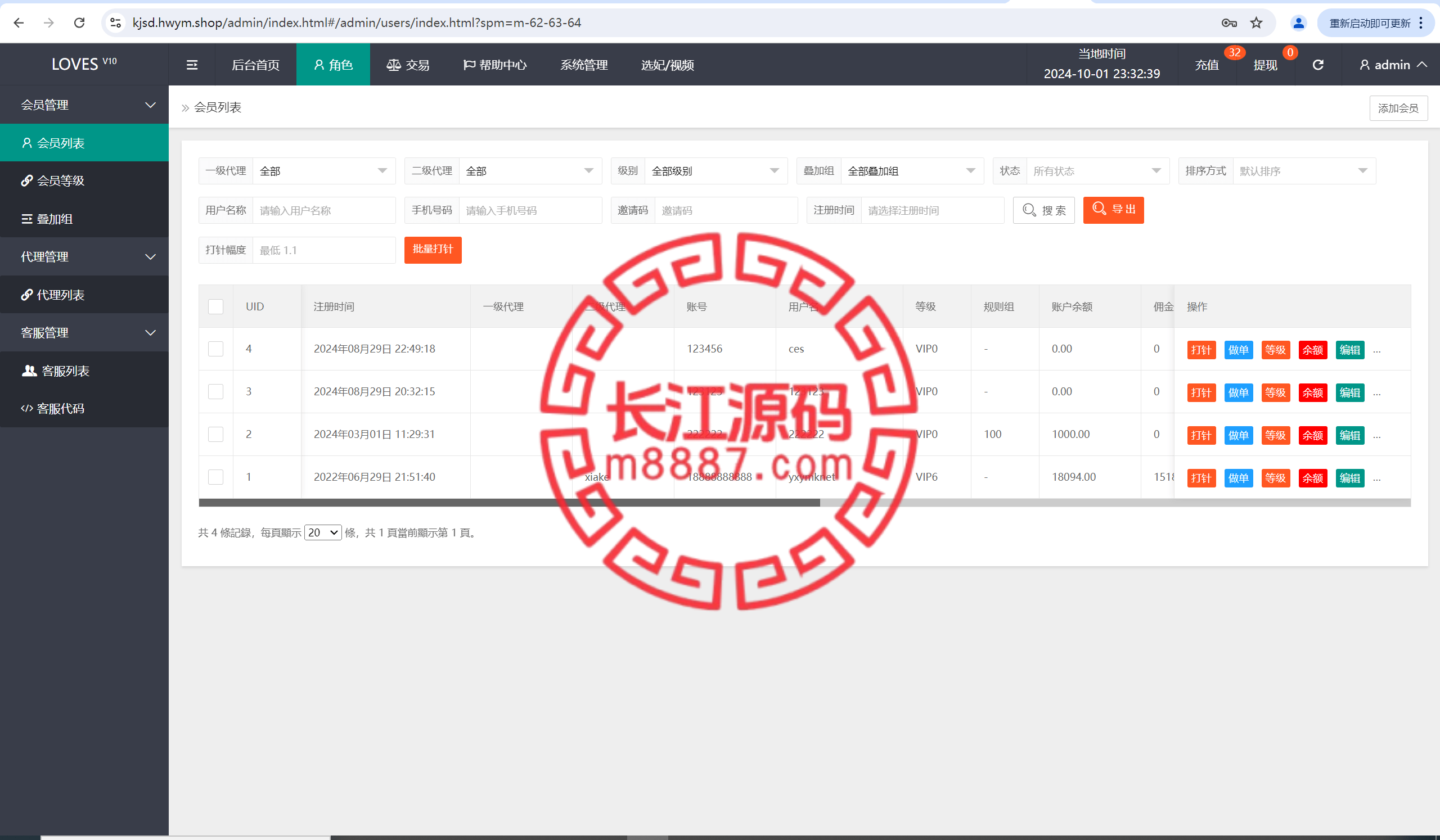Open browser three-dot menu
Image resolution: width=1440 pixels, height=840 pixels.
pos(1420,23)
